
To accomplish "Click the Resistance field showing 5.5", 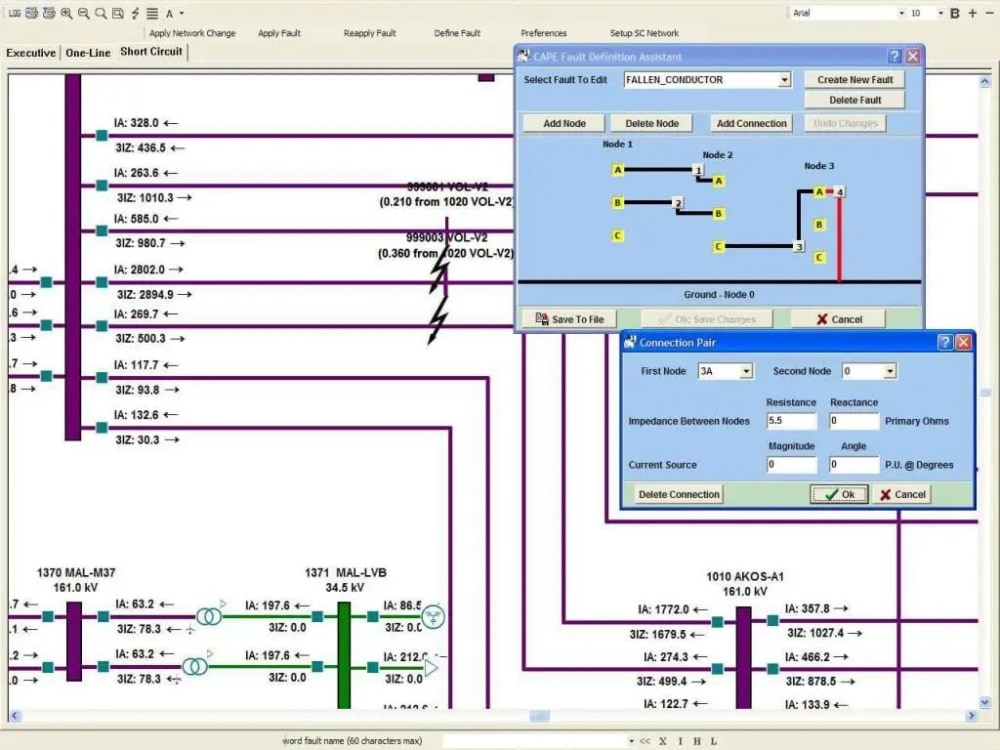I will click(791, 421).
